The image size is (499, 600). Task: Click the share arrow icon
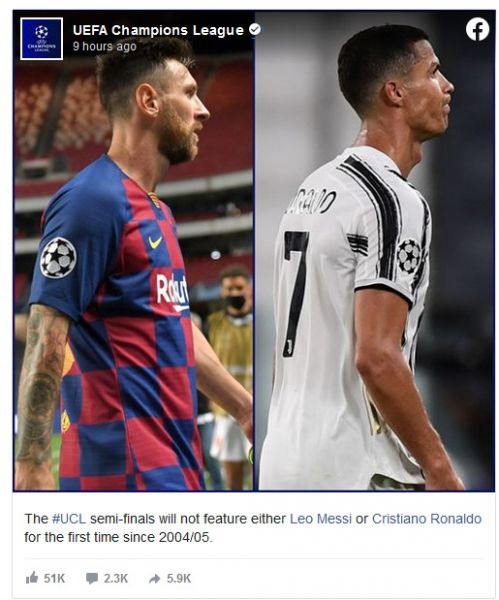[155, 578]
